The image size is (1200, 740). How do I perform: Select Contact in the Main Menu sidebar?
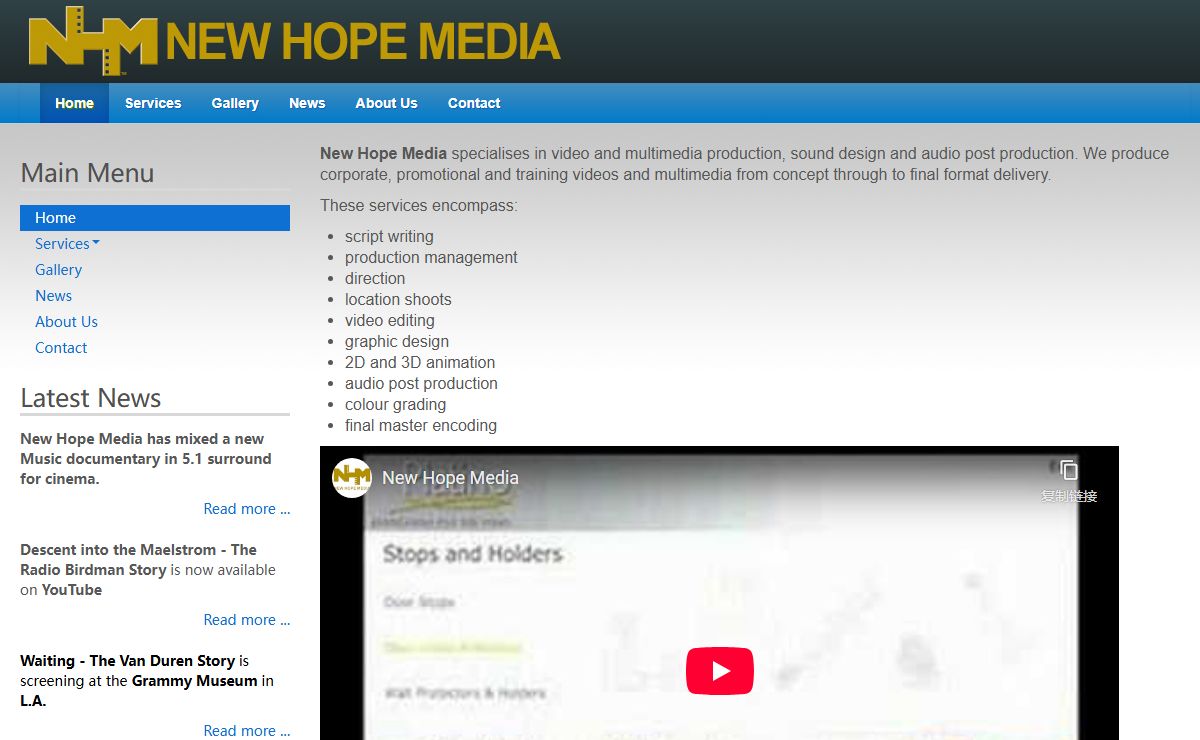61,348
